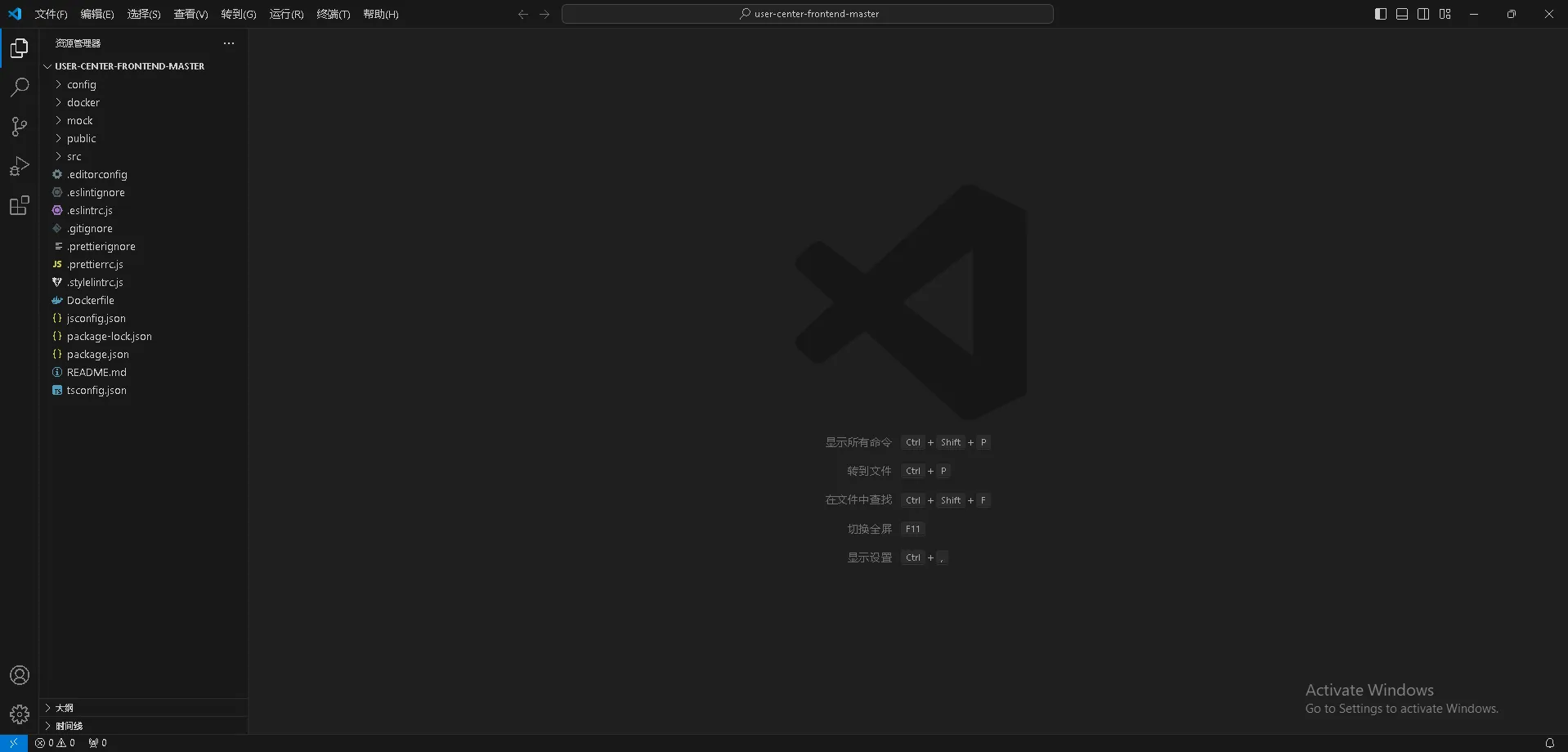The width and height of the screenshot is (1568, 752).
Task: Click the remote window indicator in status bar
Action: click(14, 743)
